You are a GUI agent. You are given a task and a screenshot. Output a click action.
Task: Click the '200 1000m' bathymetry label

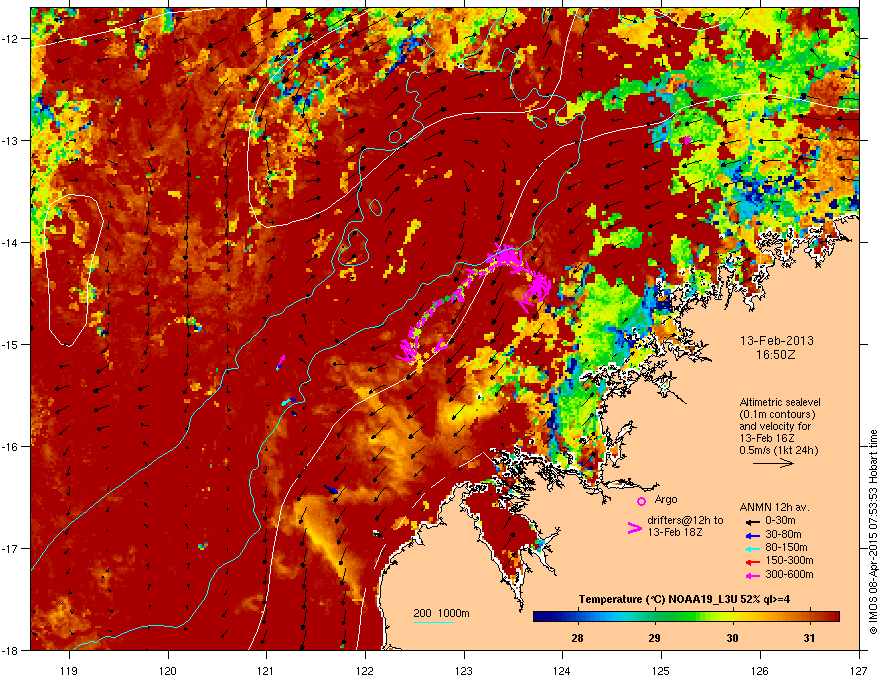[x=441, y=613]
